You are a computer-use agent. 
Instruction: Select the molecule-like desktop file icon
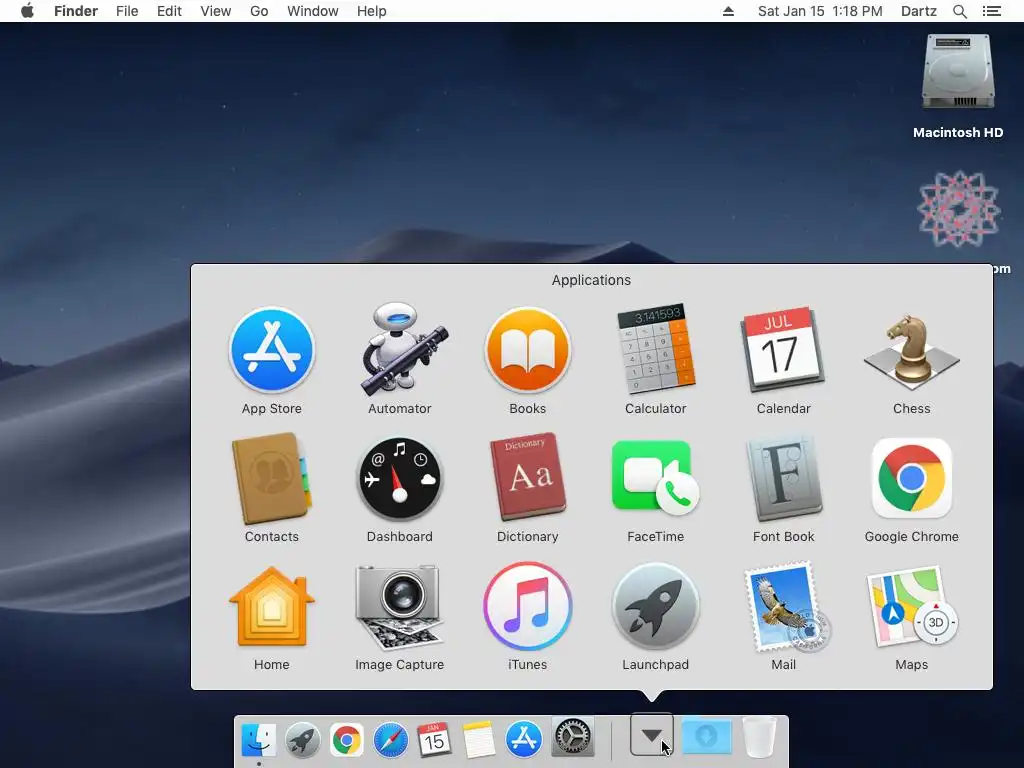959,209
